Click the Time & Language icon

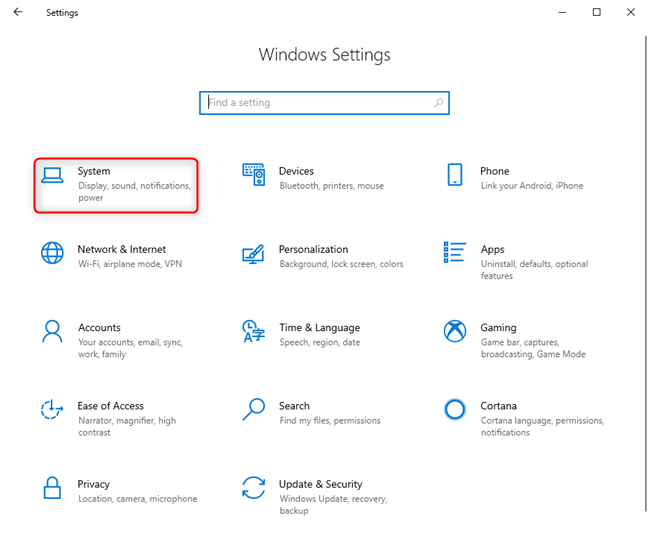click(253, 331)
